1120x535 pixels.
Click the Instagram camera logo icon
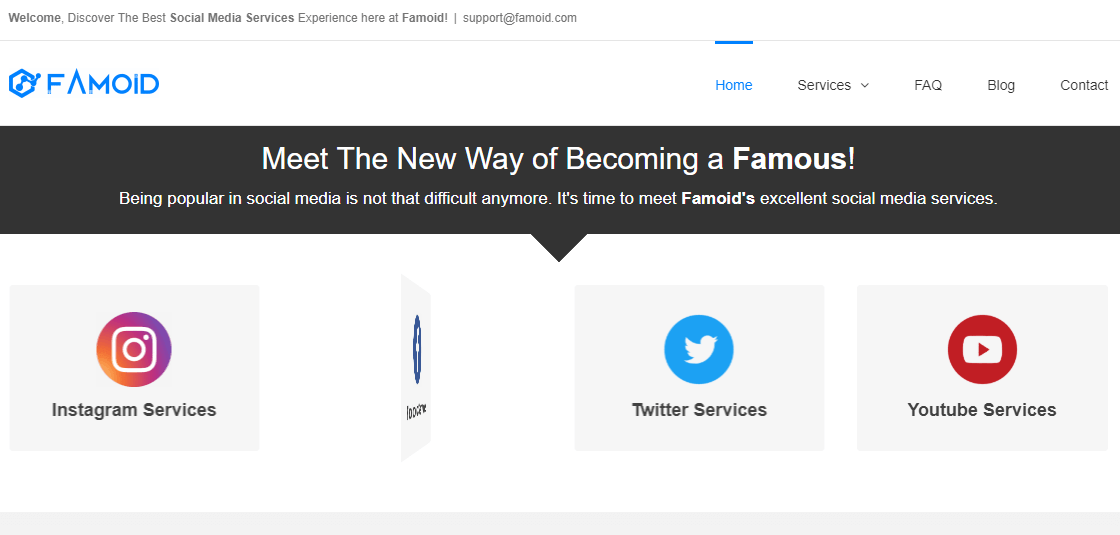[134, 349]
